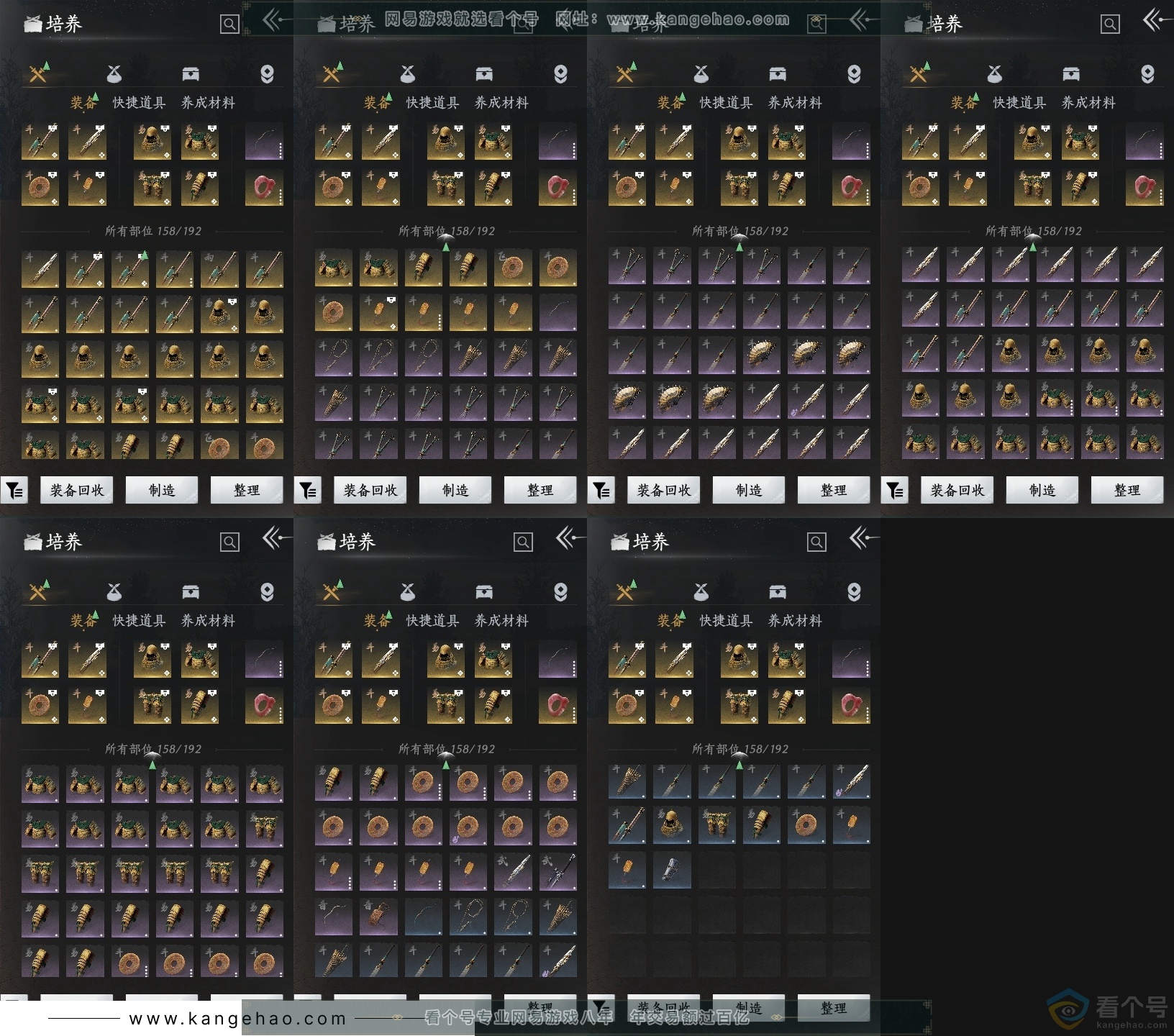Image resolution: width=1174 pixels, height=1036 pixels.
Task: Select the equipped jade disc slot in the top-left panel
Action: pos(40,188)
